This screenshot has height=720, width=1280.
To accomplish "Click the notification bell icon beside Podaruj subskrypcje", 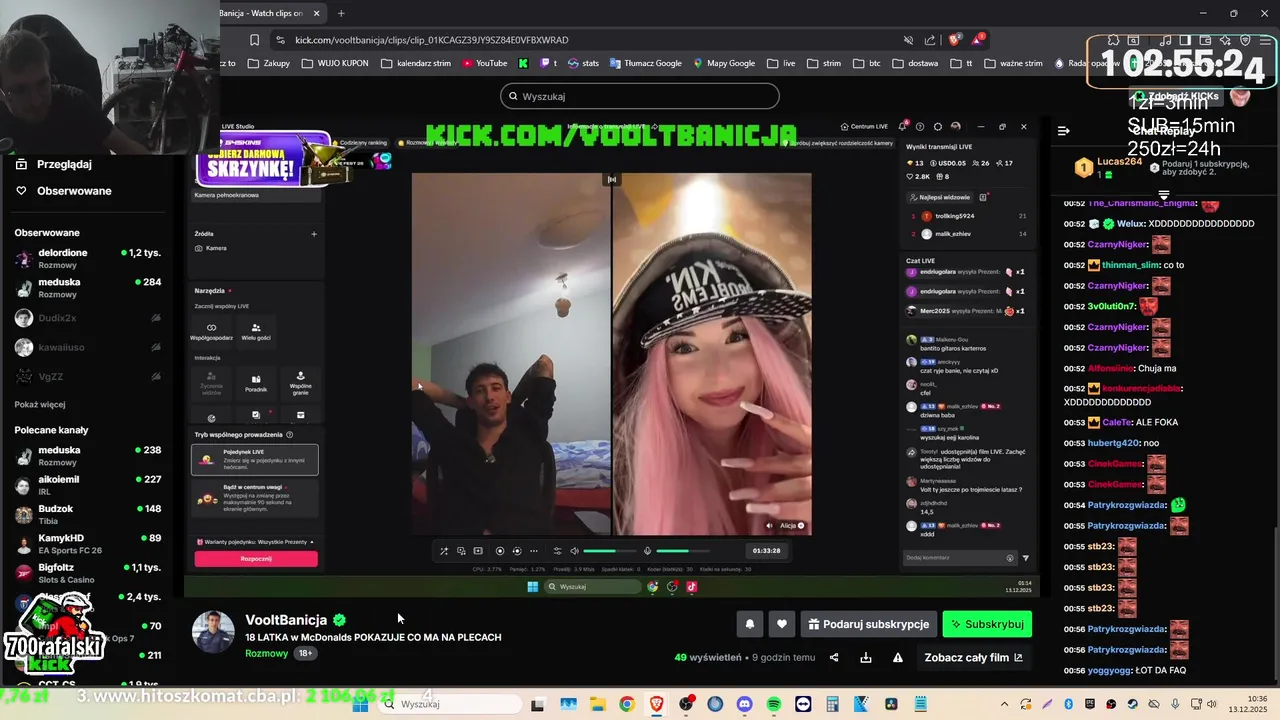I will click(x=750, y=624).
